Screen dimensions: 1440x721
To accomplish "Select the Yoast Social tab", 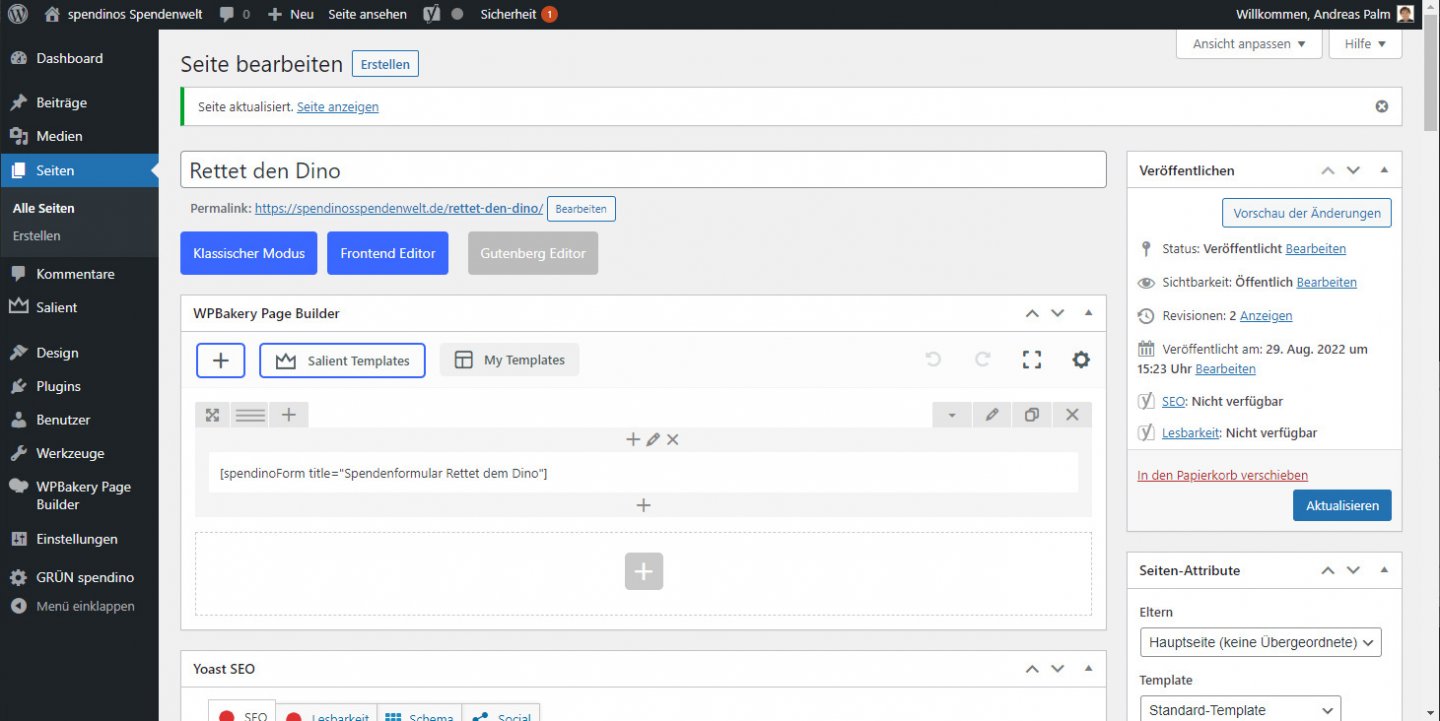I will click(x=501, y=713).
